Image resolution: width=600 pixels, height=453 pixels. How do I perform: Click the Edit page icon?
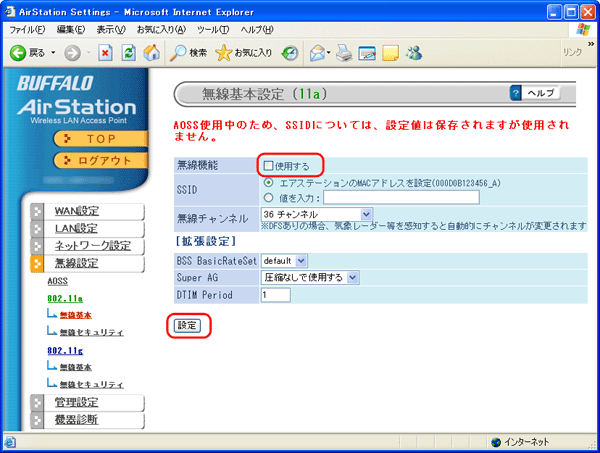(367, 53)
